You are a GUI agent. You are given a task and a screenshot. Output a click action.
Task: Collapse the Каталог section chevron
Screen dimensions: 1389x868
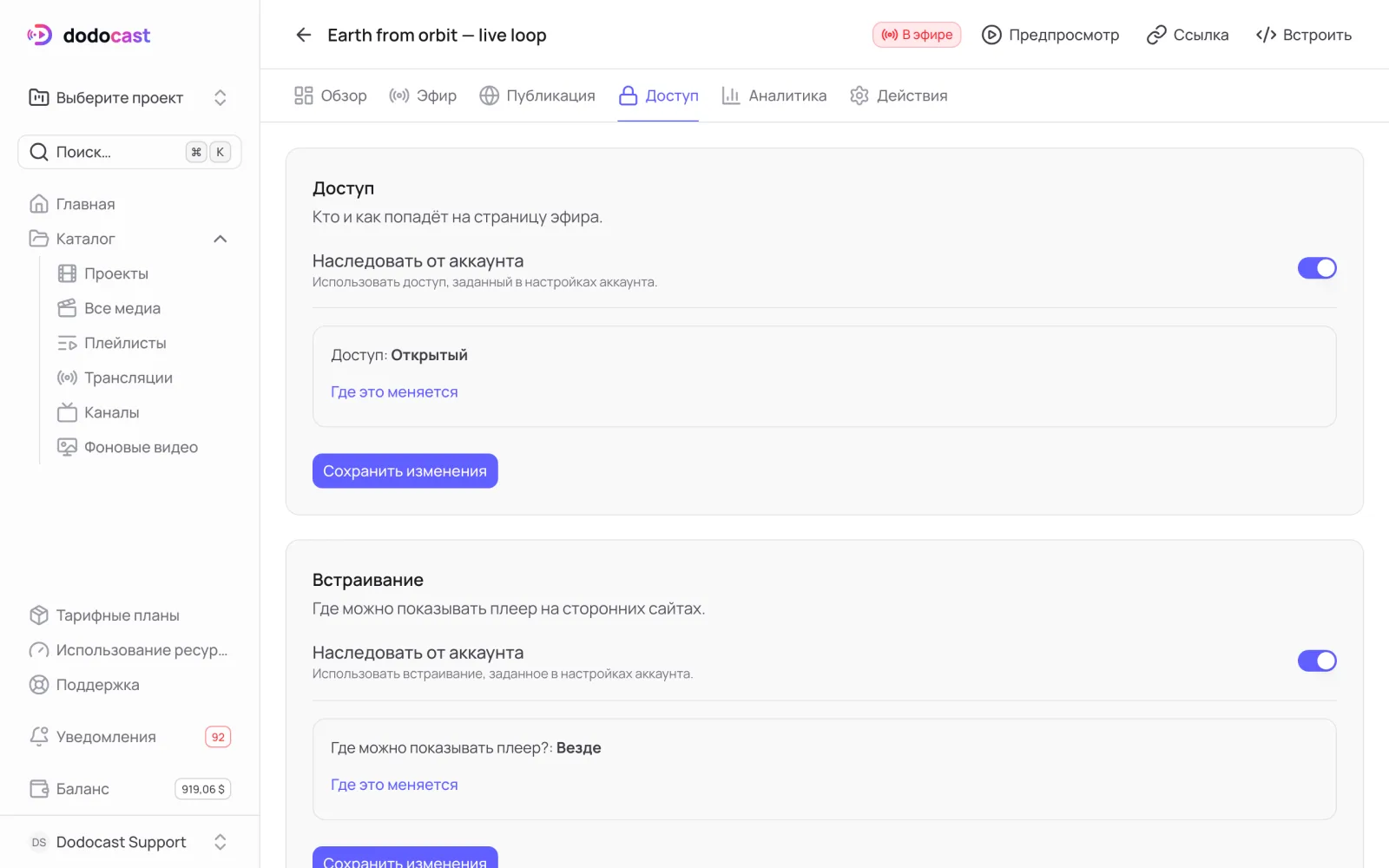221,239
